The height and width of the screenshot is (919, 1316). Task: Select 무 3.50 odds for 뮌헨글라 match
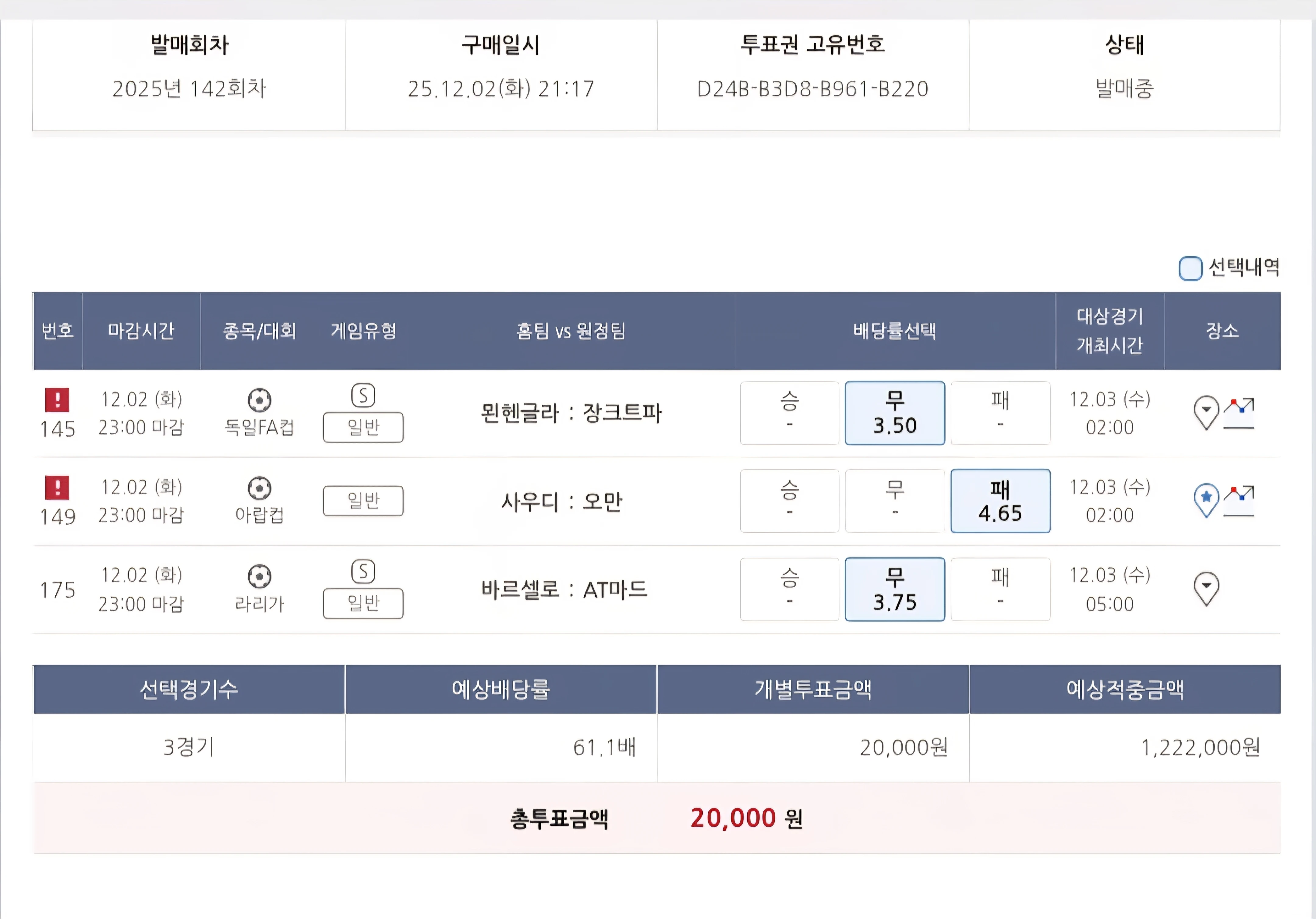point(894,413)
